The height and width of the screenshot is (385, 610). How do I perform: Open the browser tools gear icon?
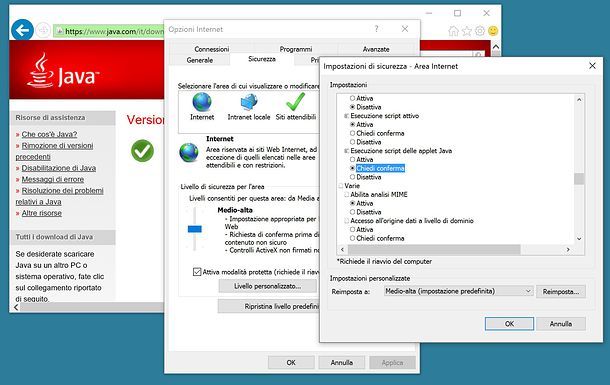click(x=480, y=31)
